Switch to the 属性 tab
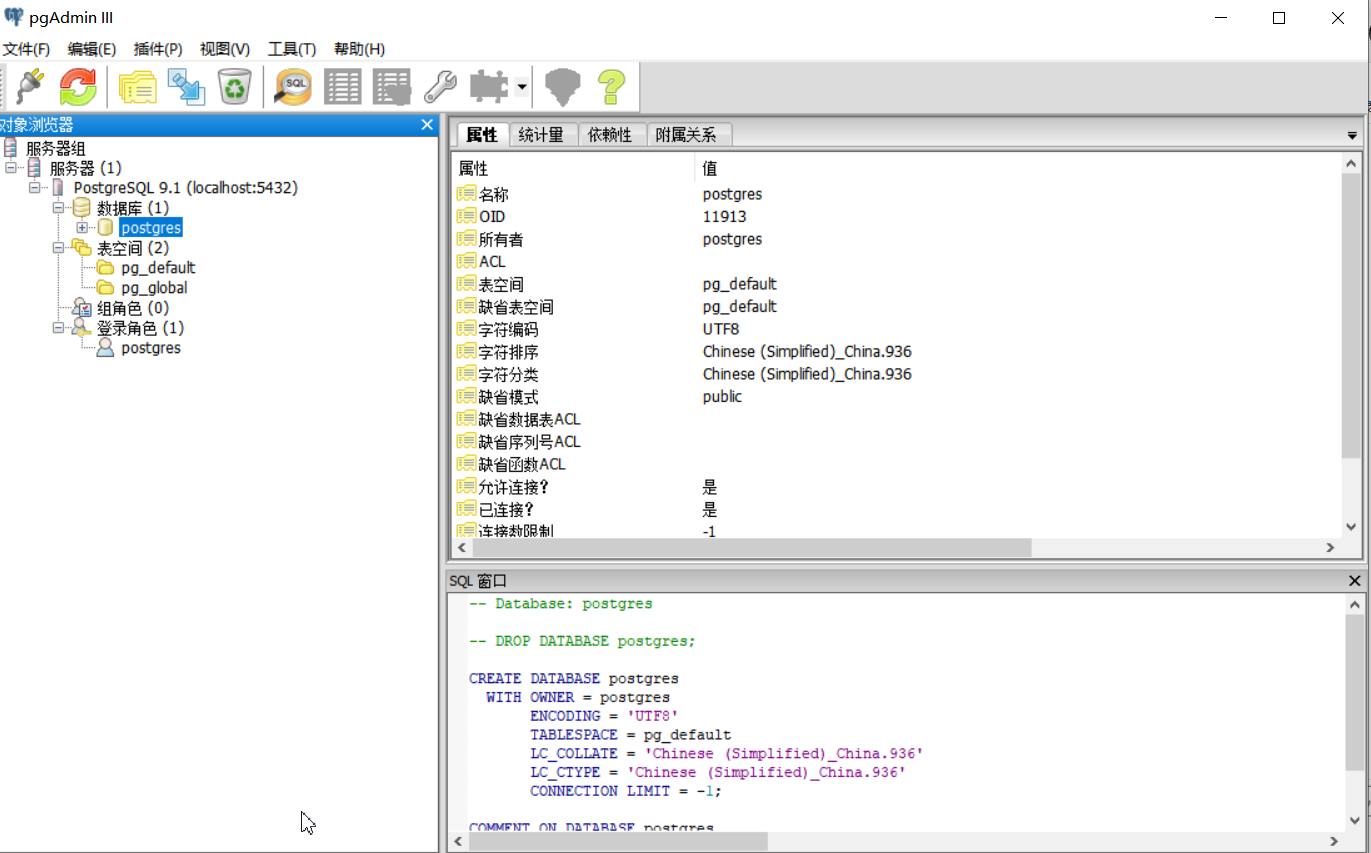Image resolution: width=1371 pixels, height=853 pixels. pyautogui.click(x=482, y=135)
